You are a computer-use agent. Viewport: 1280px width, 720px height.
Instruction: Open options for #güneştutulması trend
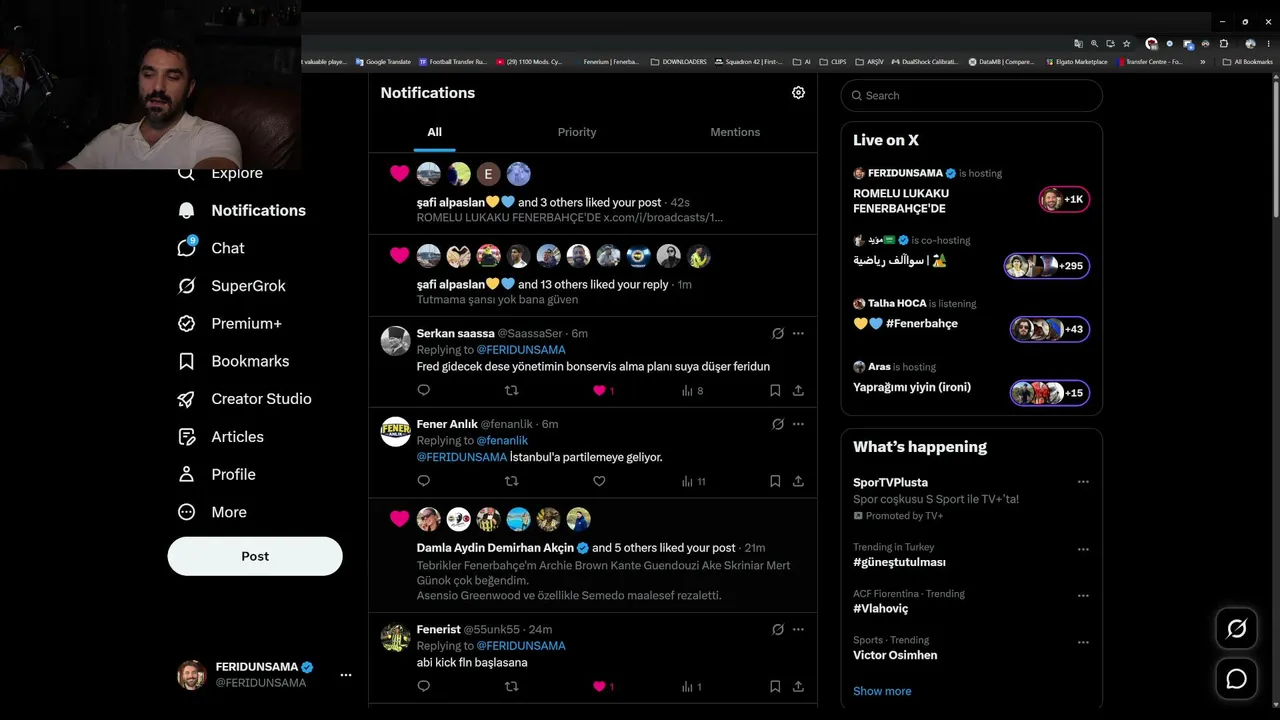click(1082, 549)
